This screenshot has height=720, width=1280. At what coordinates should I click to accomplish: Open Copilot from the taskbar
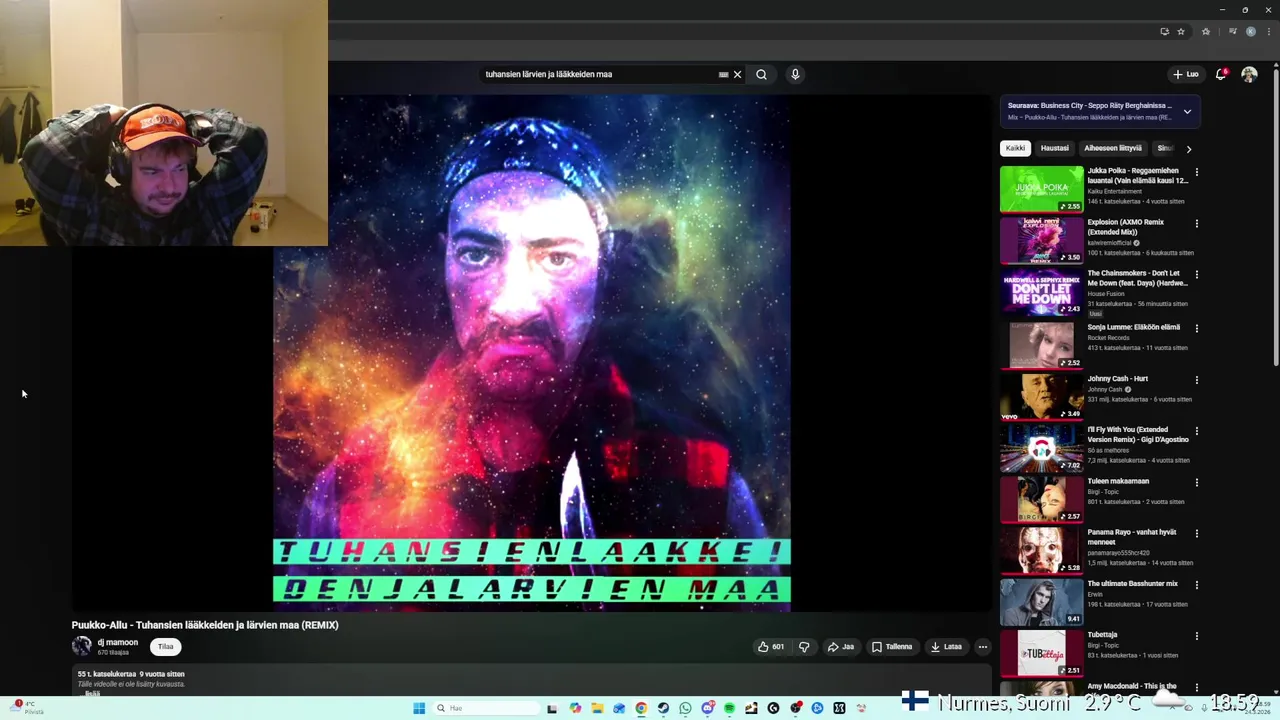575,708
